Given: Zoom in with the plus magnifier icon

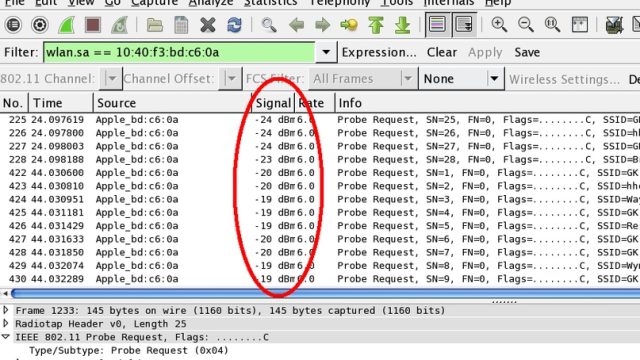Looking at the screenshot, I should click(499, 25).
